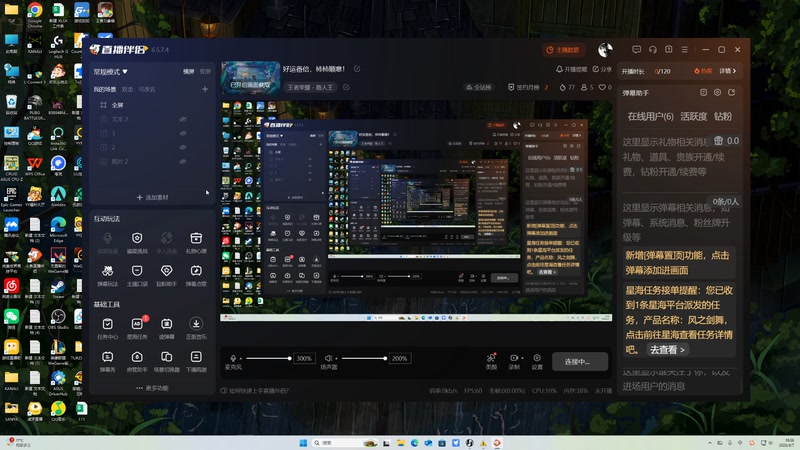Screen dimensions: 800x450
Task: Click the 录制 record icon
Action: 514,360
